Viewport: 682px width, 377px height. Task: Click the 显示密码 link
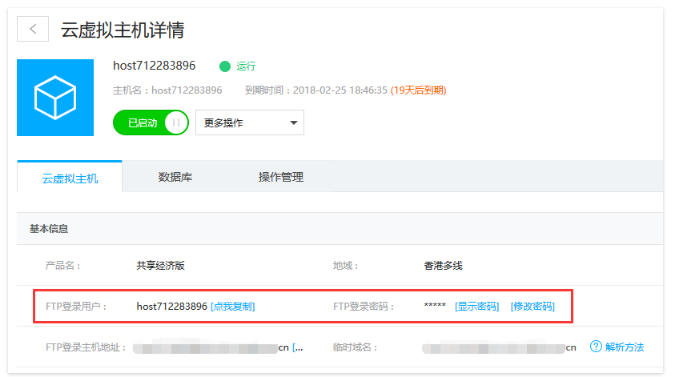point(477,307)
